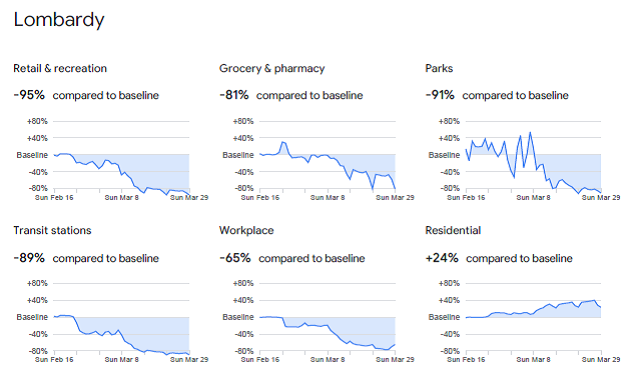Click the Lombardy region heading
Image resolution: width=644 pixels, height=369 pixels.
point(59,20)
